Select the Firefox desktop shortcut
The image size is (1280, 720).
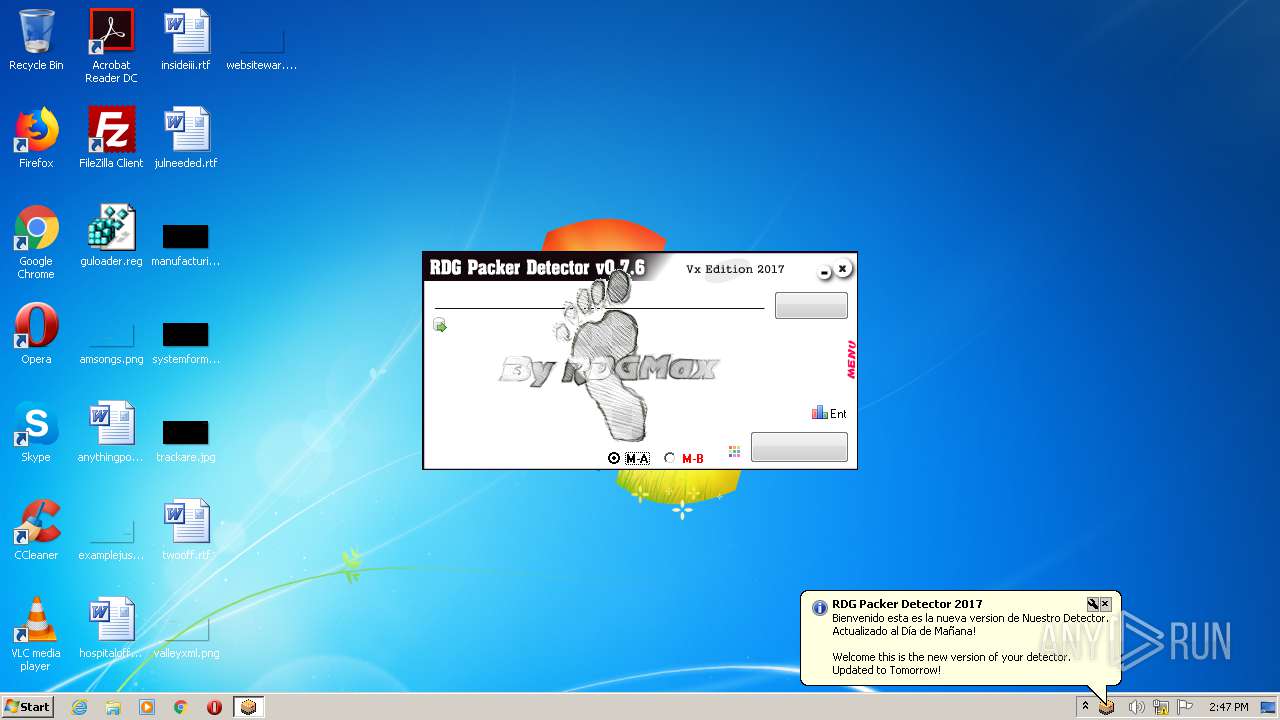[x=36, y=138]
